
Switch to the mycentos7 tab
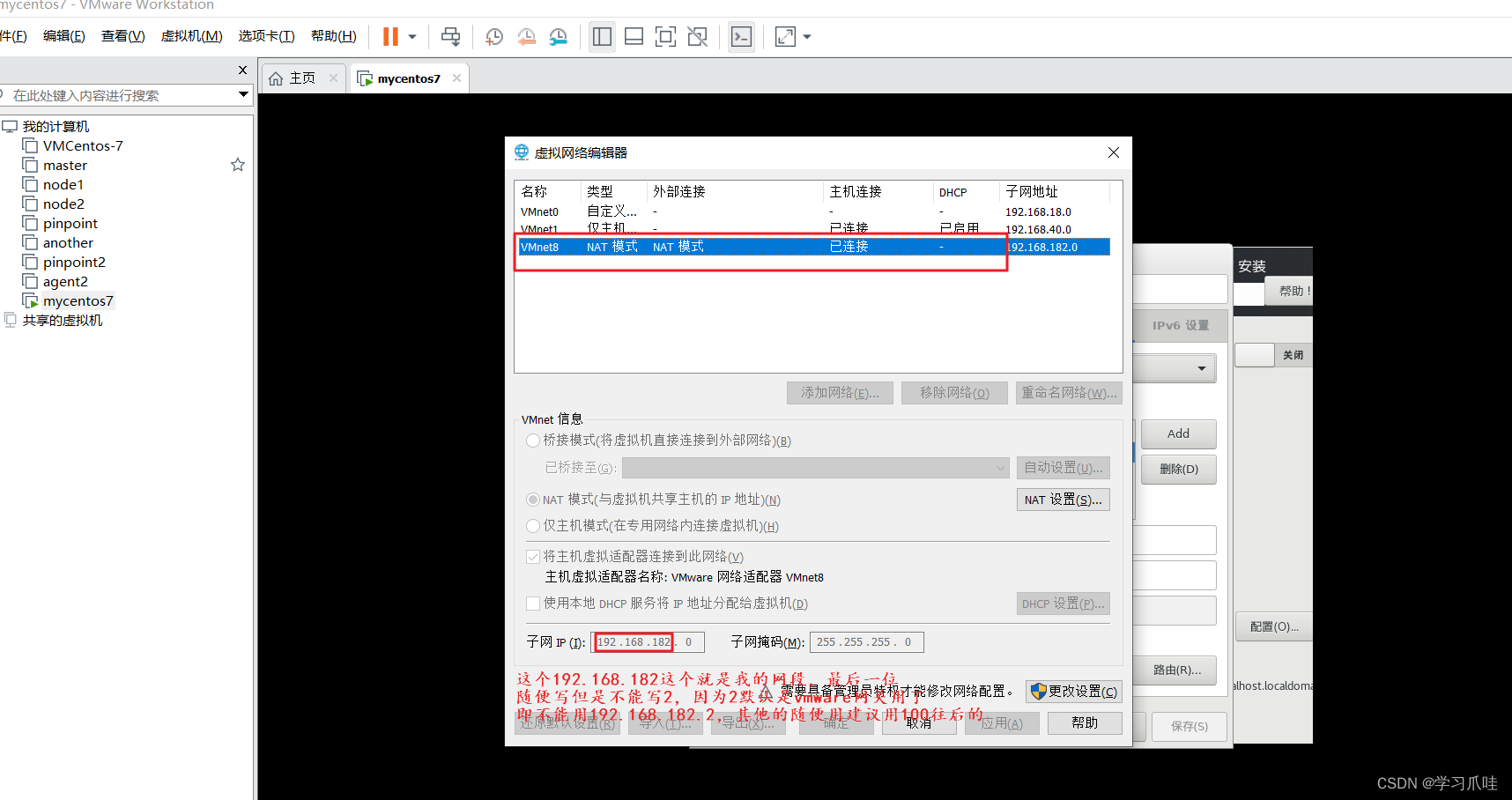[408, 78]
